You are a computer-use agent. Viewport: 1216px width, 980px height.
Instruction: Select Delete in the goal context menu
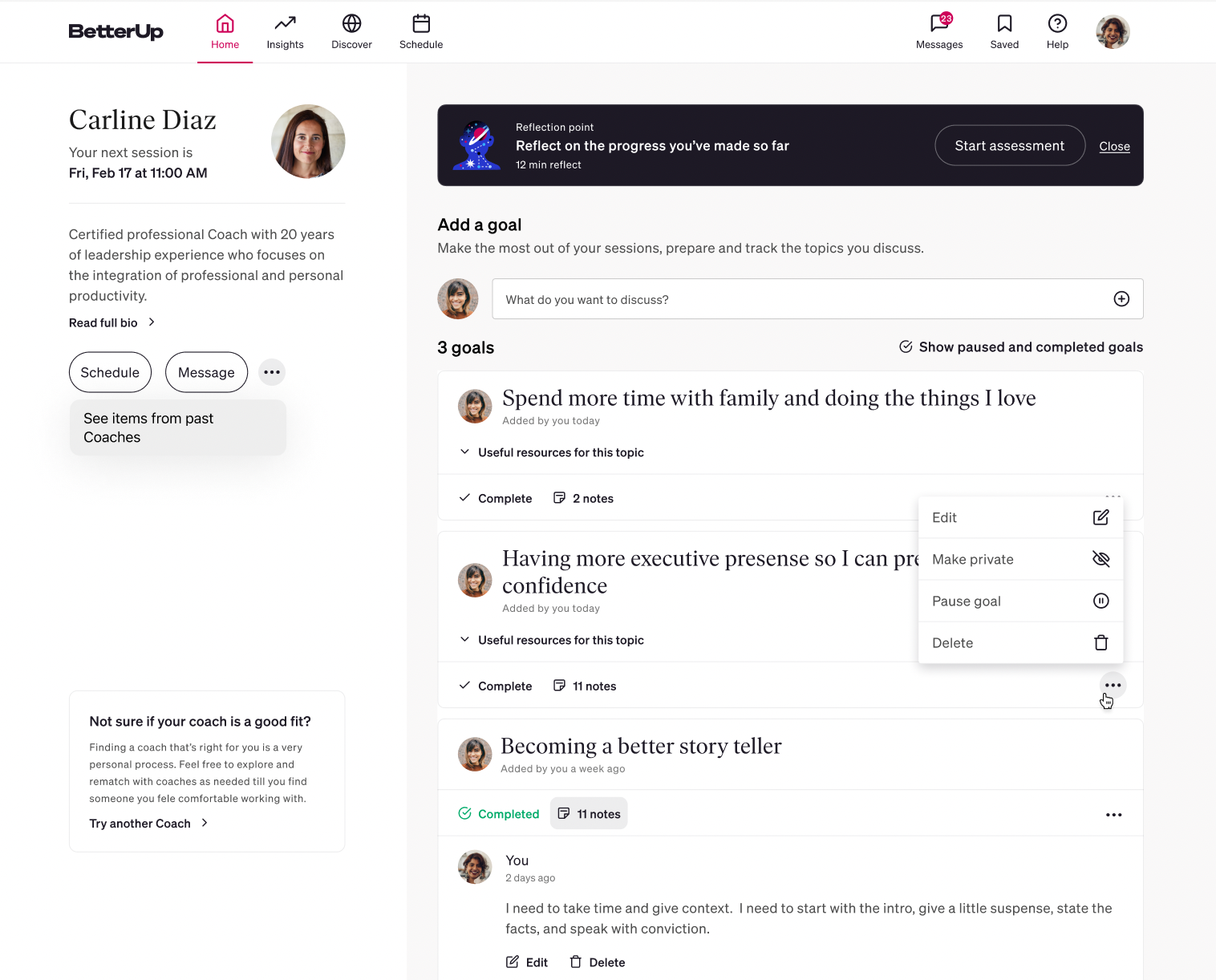pos(1020,642)
